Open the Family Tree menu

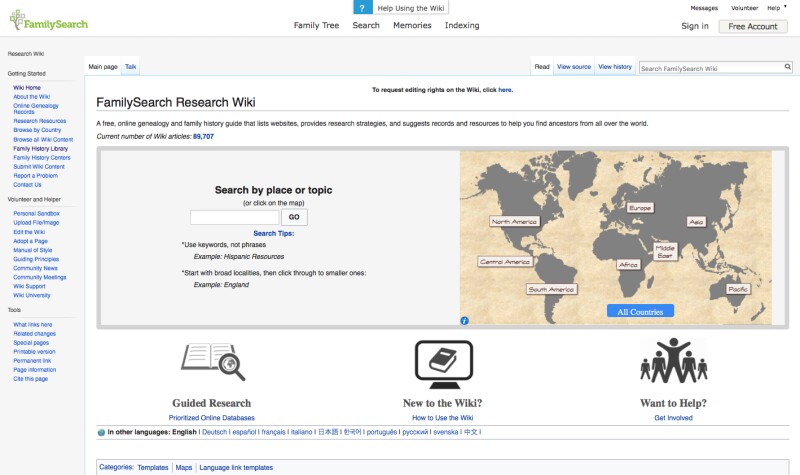tap(316, 25)
